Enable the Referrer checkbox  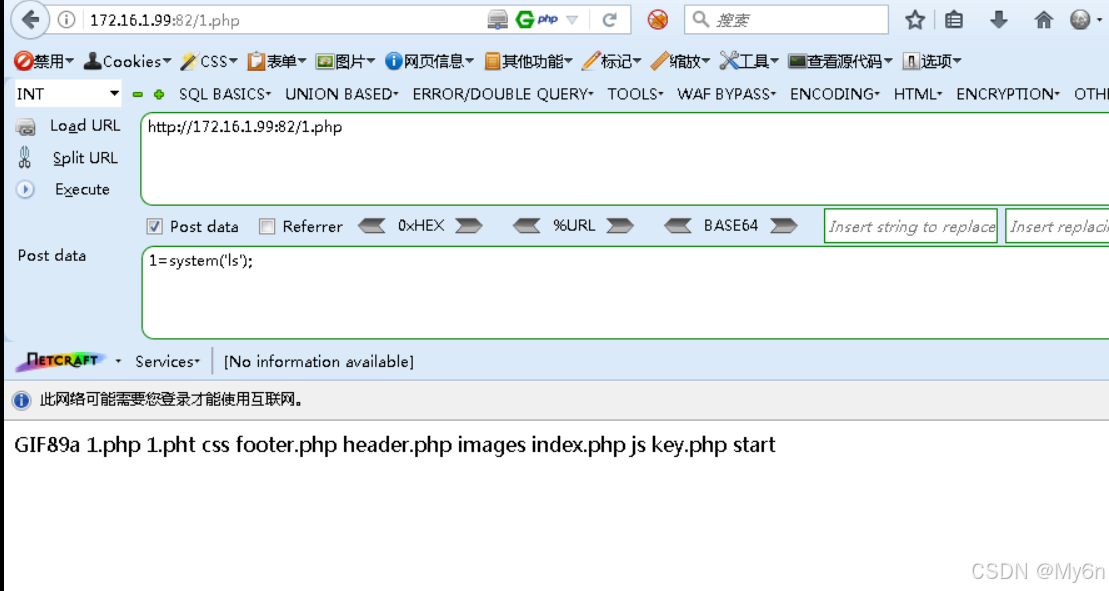point(267,226)
